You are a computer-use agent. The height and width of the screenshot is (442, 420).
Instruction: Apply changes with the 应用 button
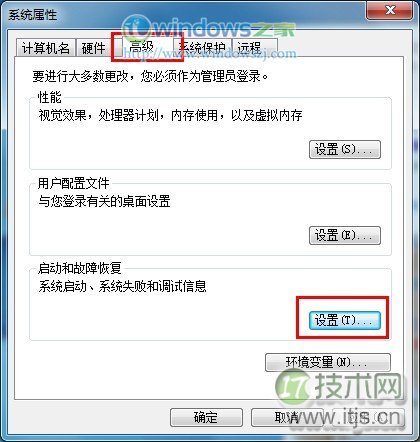tap(368, 417)
